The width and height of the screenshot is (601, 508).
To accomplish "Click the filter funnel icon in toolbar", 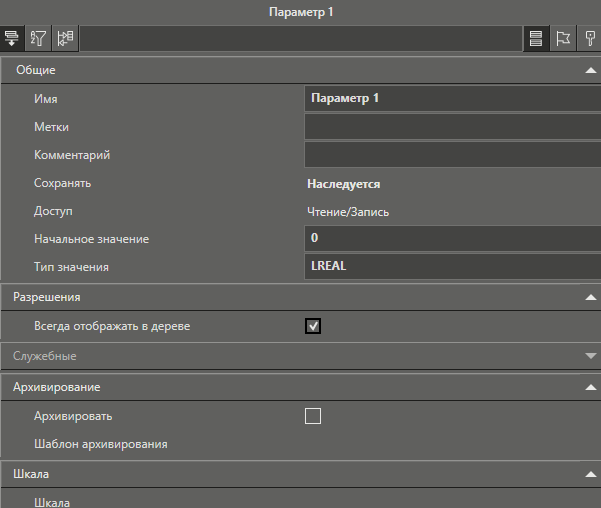I will coord(39,39).
